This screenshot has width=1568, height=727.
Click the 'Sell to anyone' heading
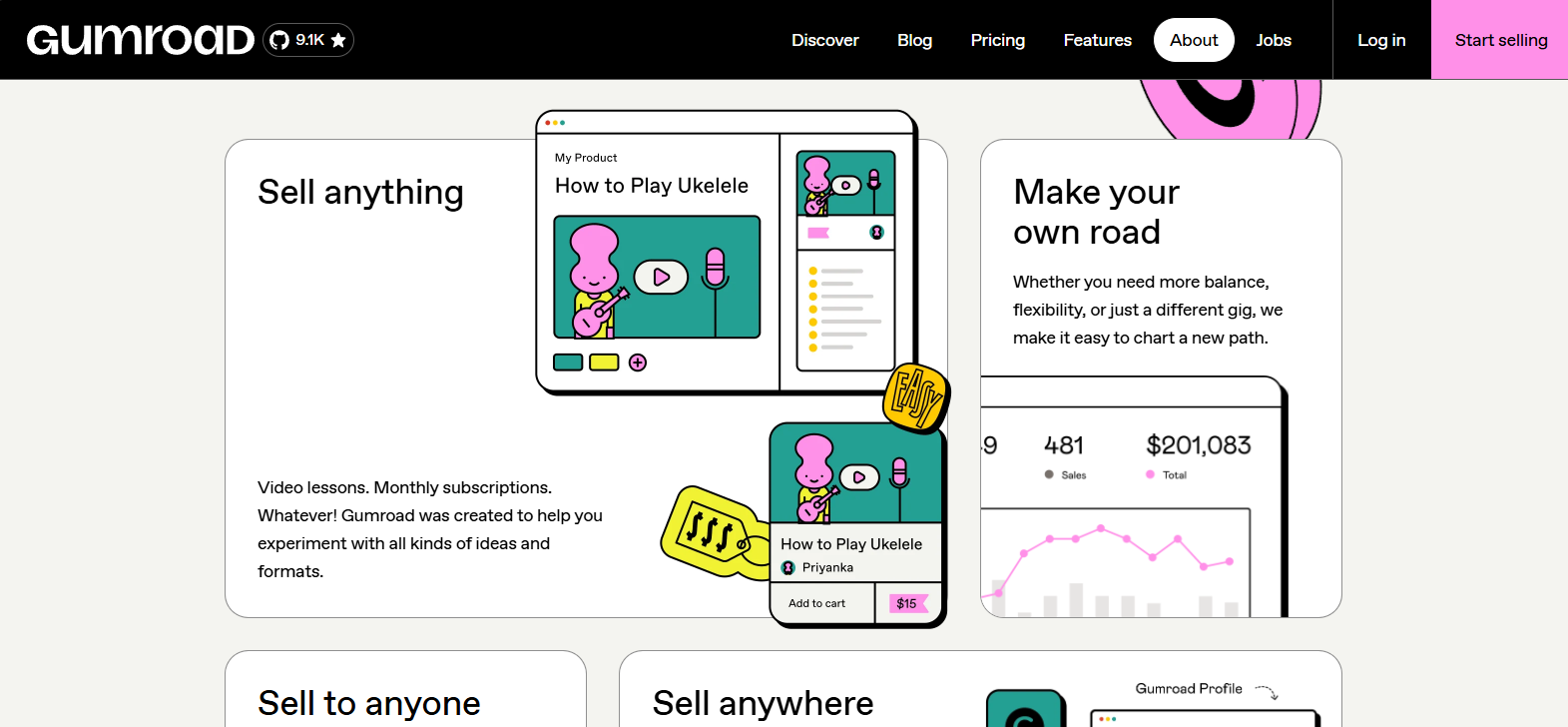coord(368,703)
